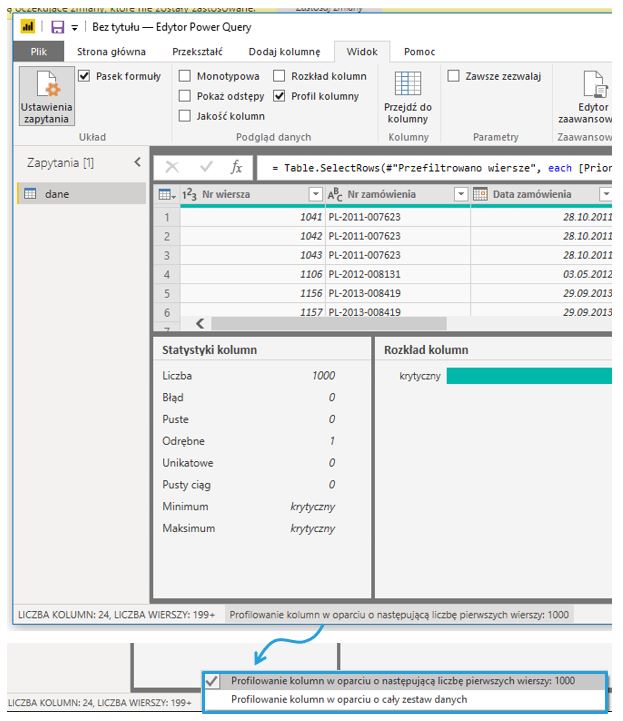Click the Przejdź do kolumny icon

407,85
